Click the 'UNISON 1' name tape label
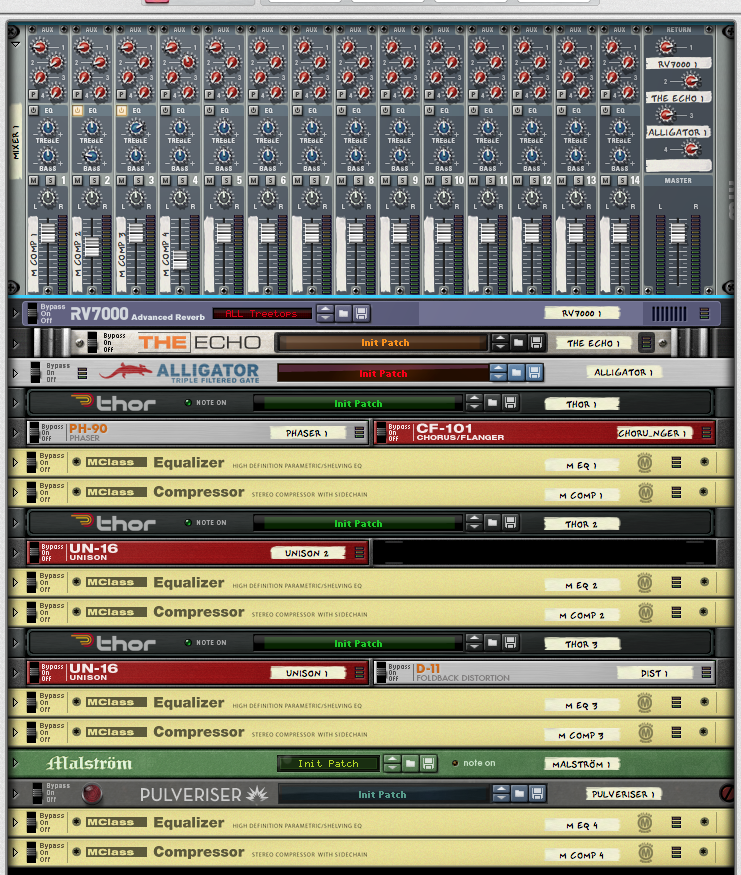741x875 pixels. pyautogui.click(x=307, y=673)
